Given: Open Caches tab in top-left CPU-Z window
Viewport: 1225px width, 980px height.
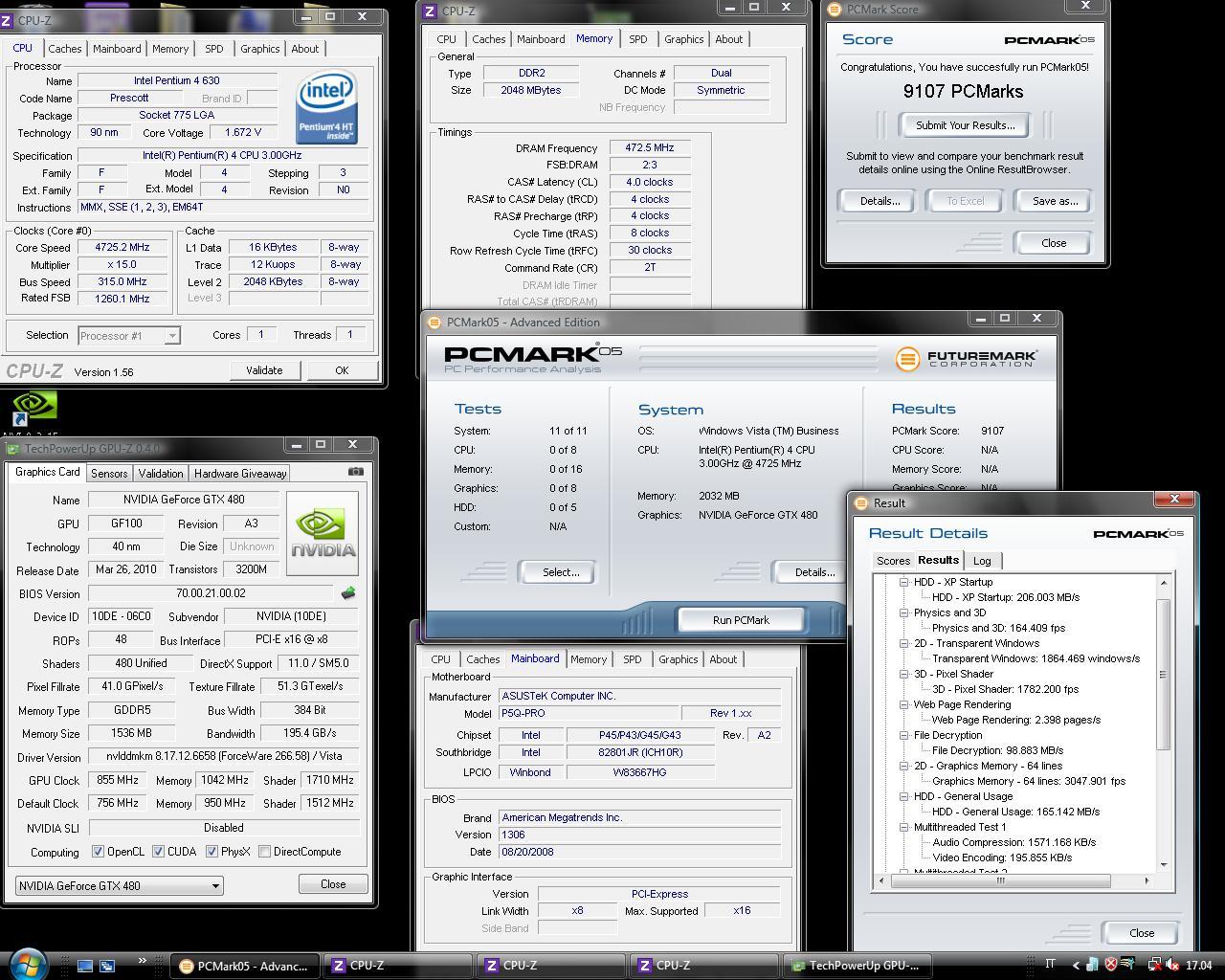Looking at the screenshot, I should (x=65, y=49).
